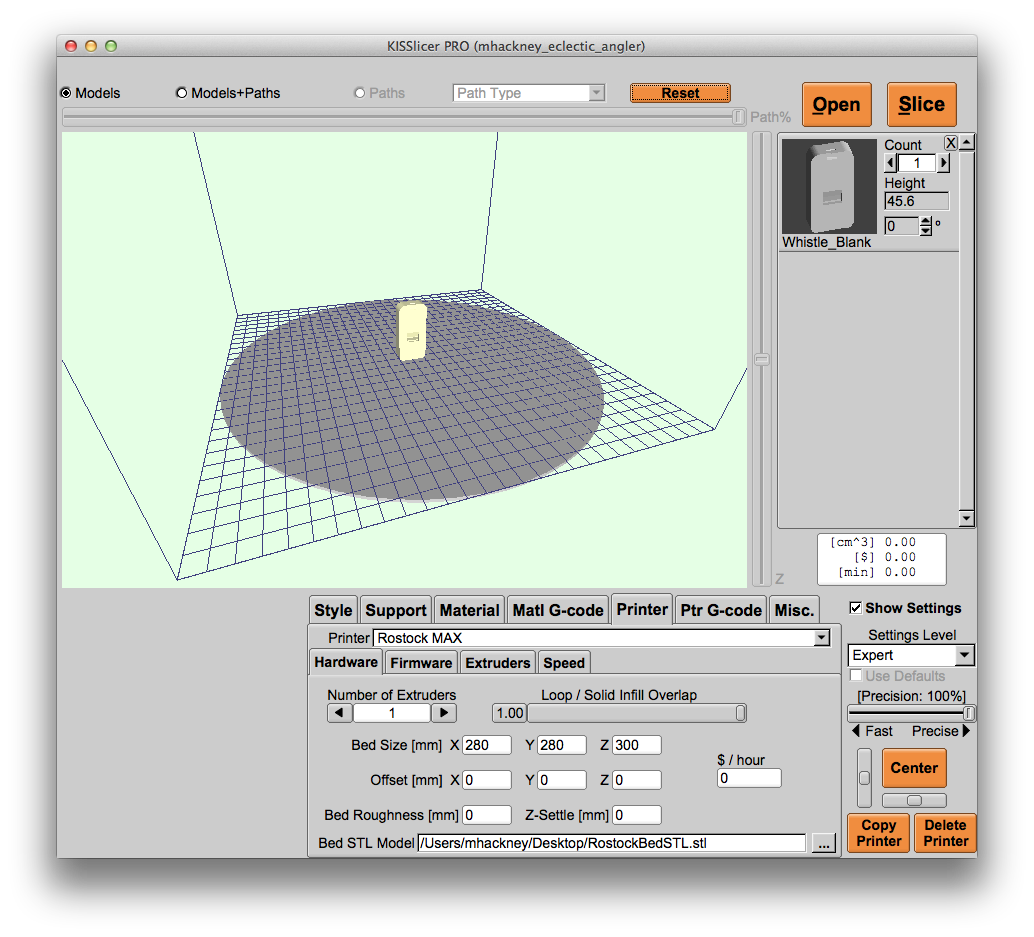The width and height of the screenshot is (1034, 937).
Task: Increase model count with right arrow
Action: [x=943, y=163]
